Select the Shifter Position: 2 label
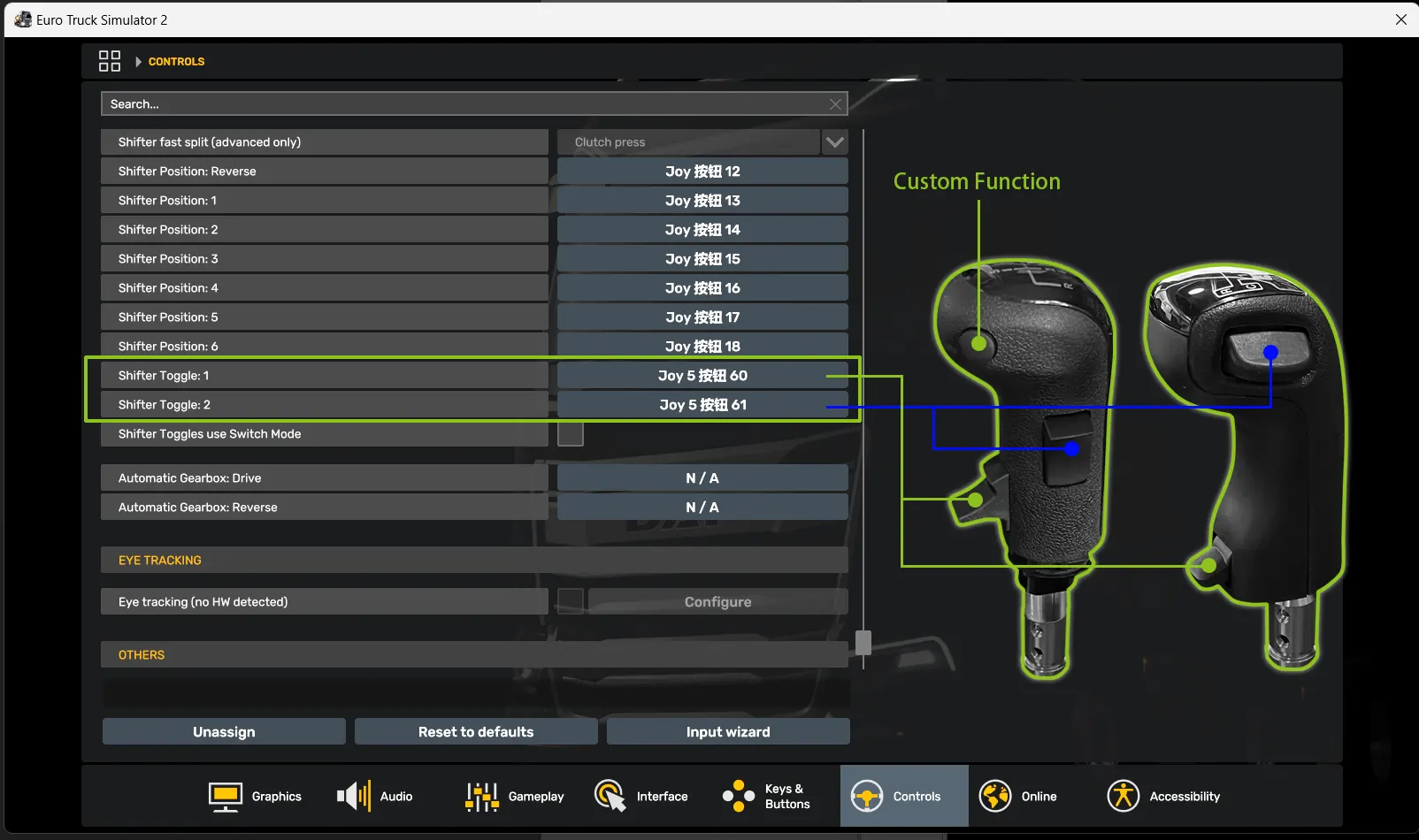The width and height of the screenshot is (1419, 840). [x=325, y=230]
